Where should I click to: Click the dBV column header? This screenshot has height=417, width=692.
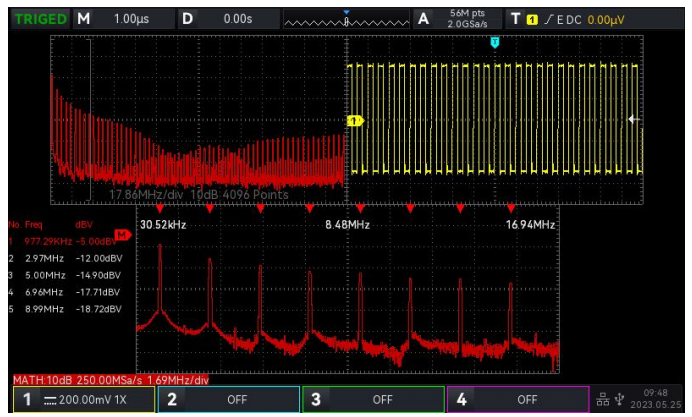pos(84,225)
